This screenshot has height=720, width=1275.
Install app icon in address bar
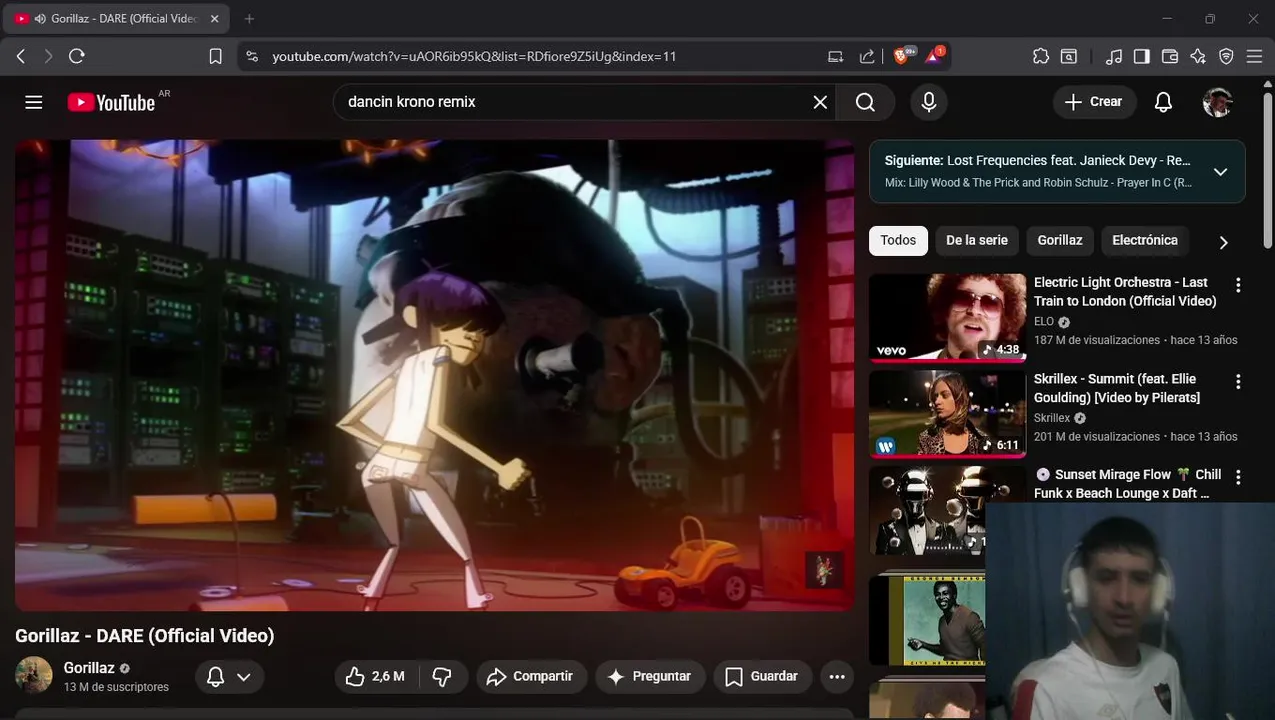(835, 57)
